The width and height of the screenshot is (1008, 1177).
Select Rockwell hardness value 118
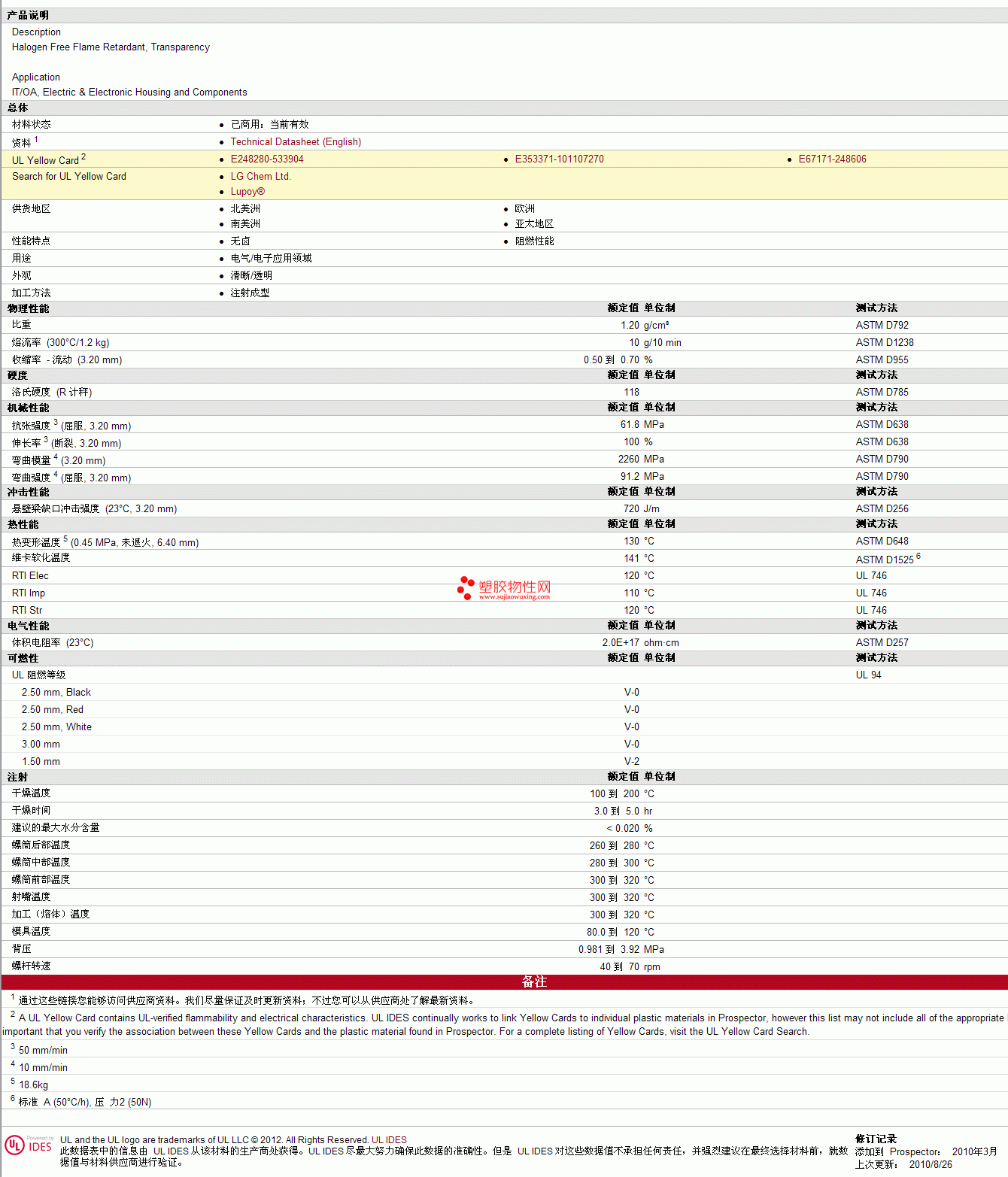coord(631,392)
